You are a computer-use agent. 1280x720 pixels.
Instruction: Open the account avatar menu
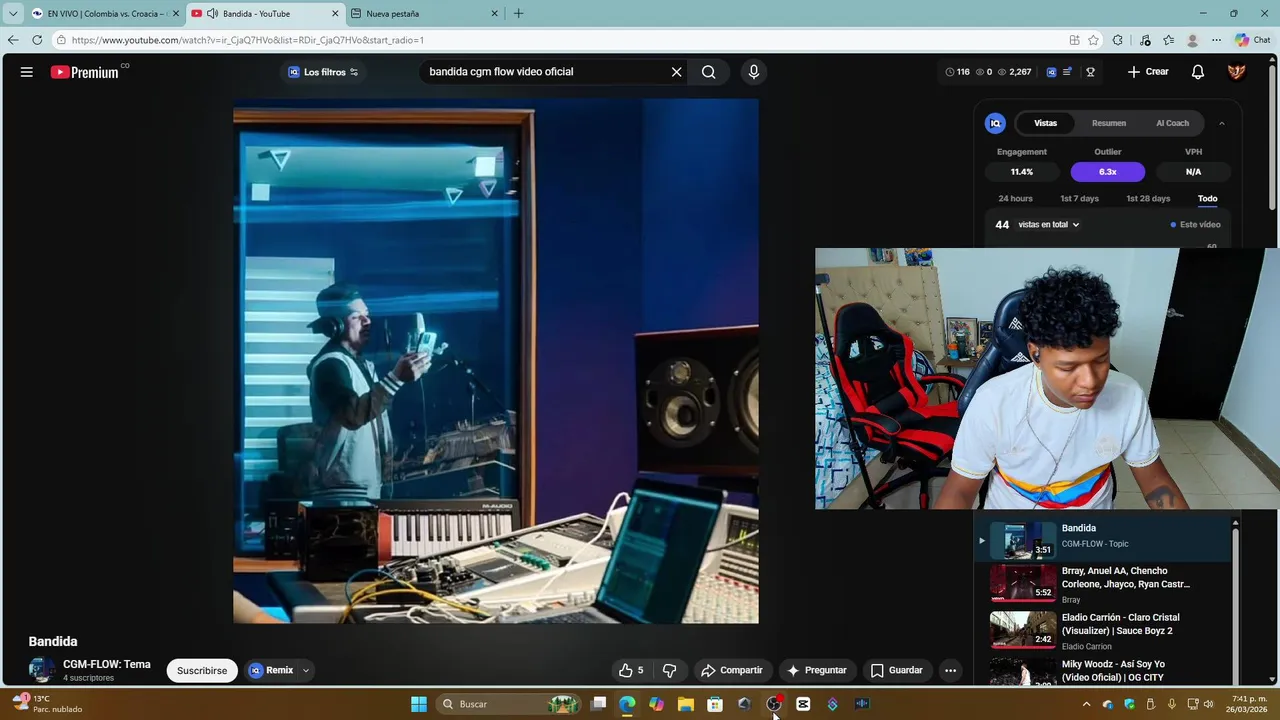pyautogui.click(x=1237, y=72)
